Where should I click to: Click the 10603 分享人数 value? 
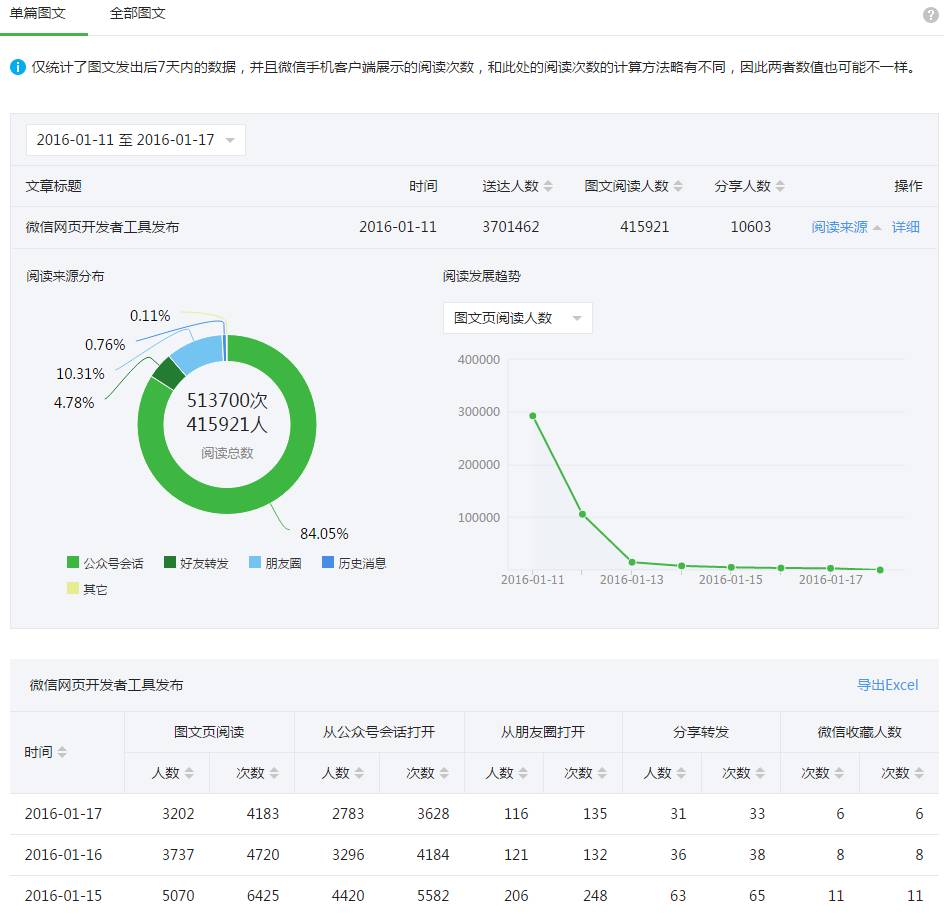click(751, 227)
